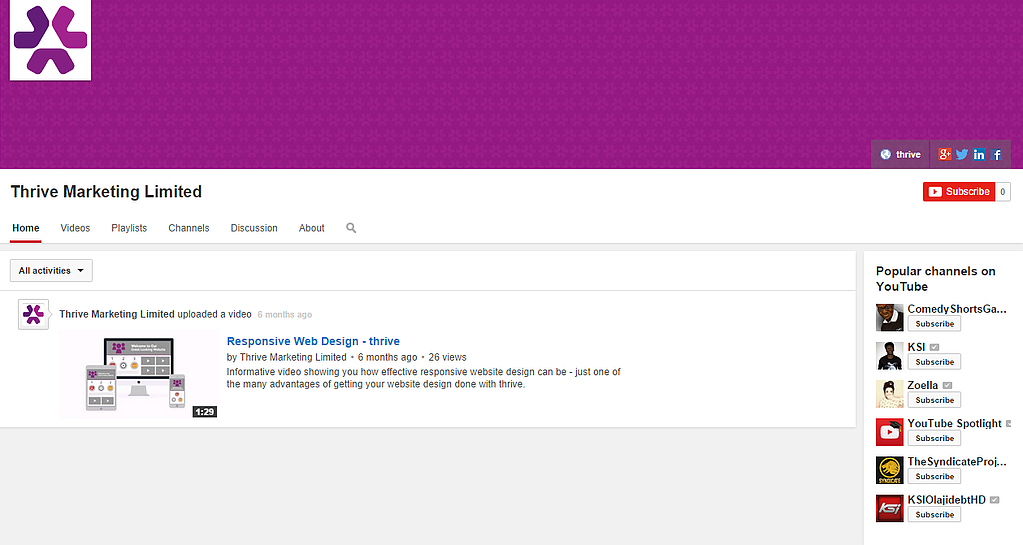
Task: Open the LinkedIn icon link
Action: coord(979,154)
